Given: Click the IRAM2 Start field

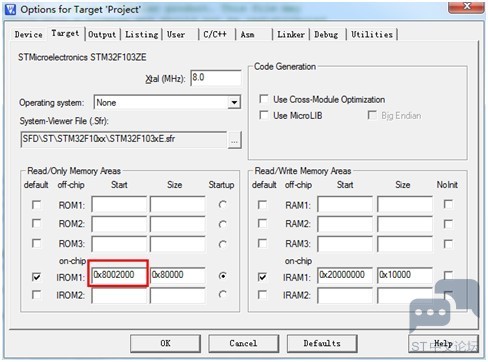Looking at the screenshot, I should pos(345,295).
